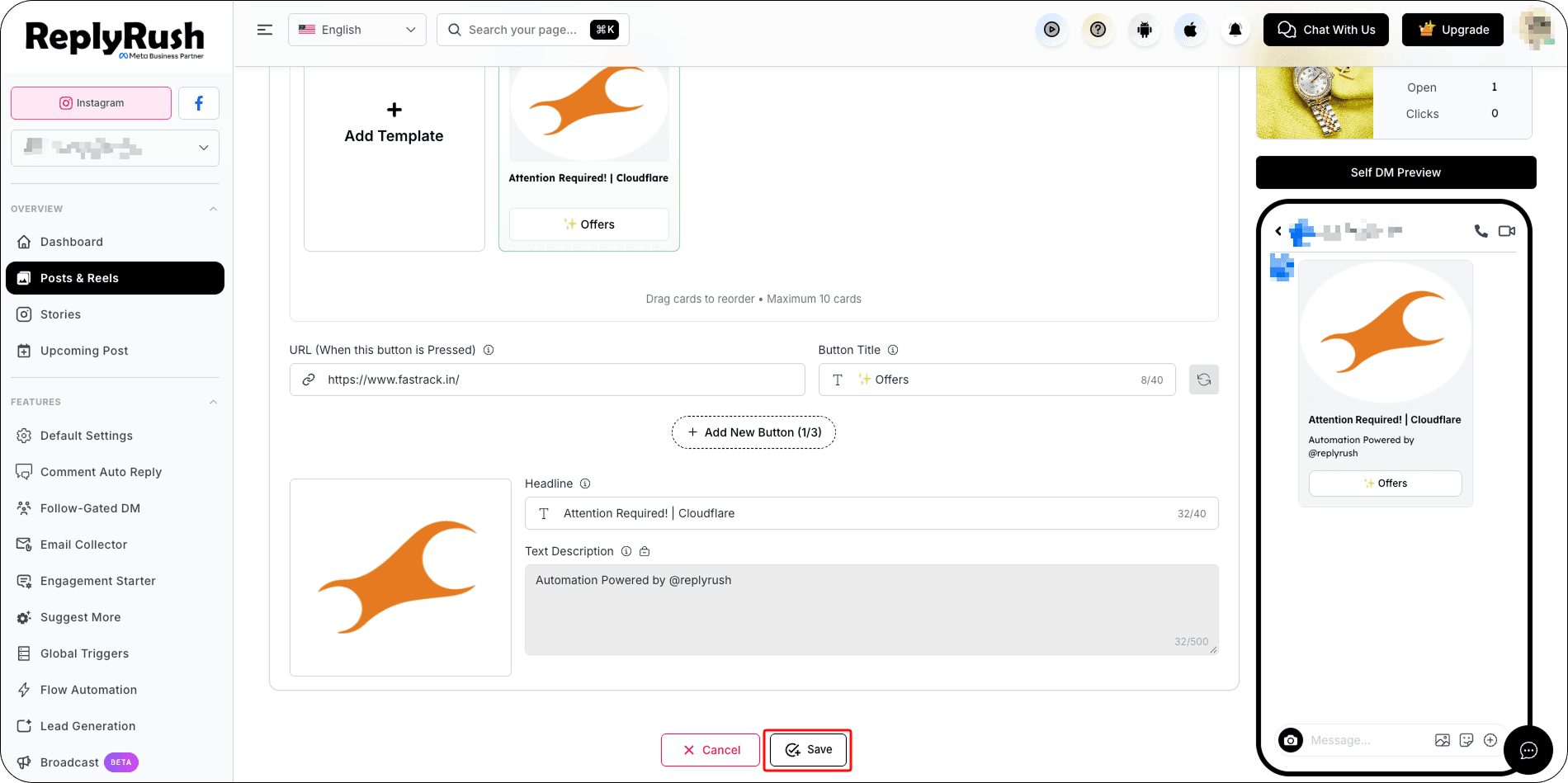Click the Headline input field
The image size is (1568, 783).
click(x=871, y=513)
